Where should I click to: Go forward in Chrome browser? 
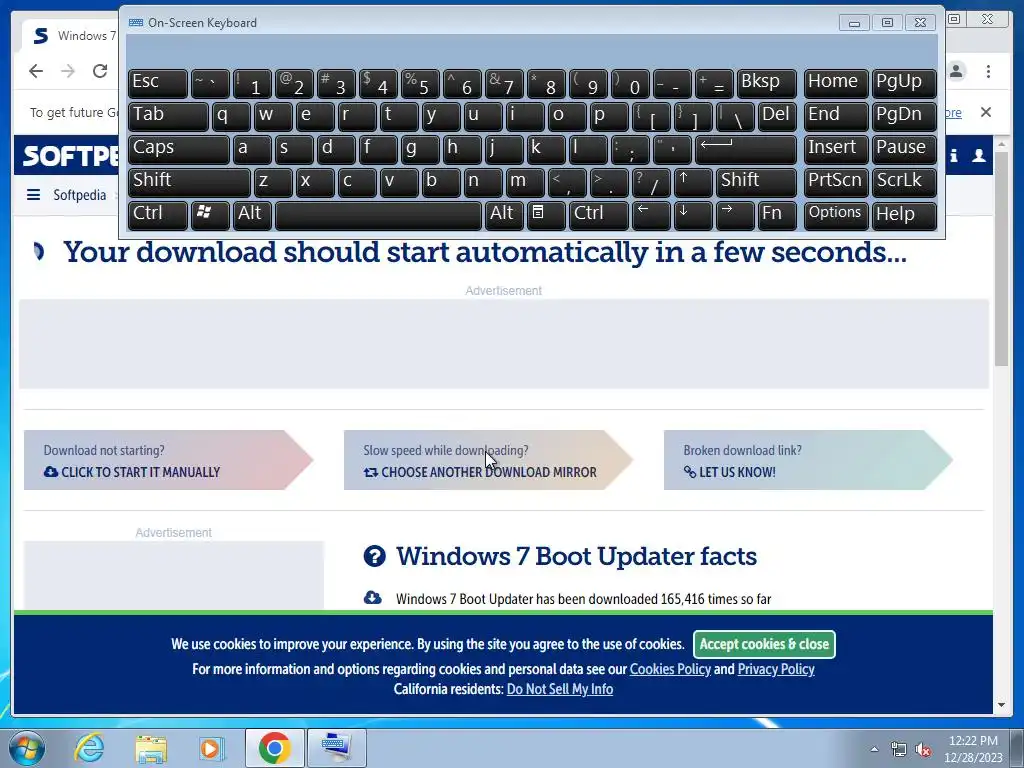point(68,71)
